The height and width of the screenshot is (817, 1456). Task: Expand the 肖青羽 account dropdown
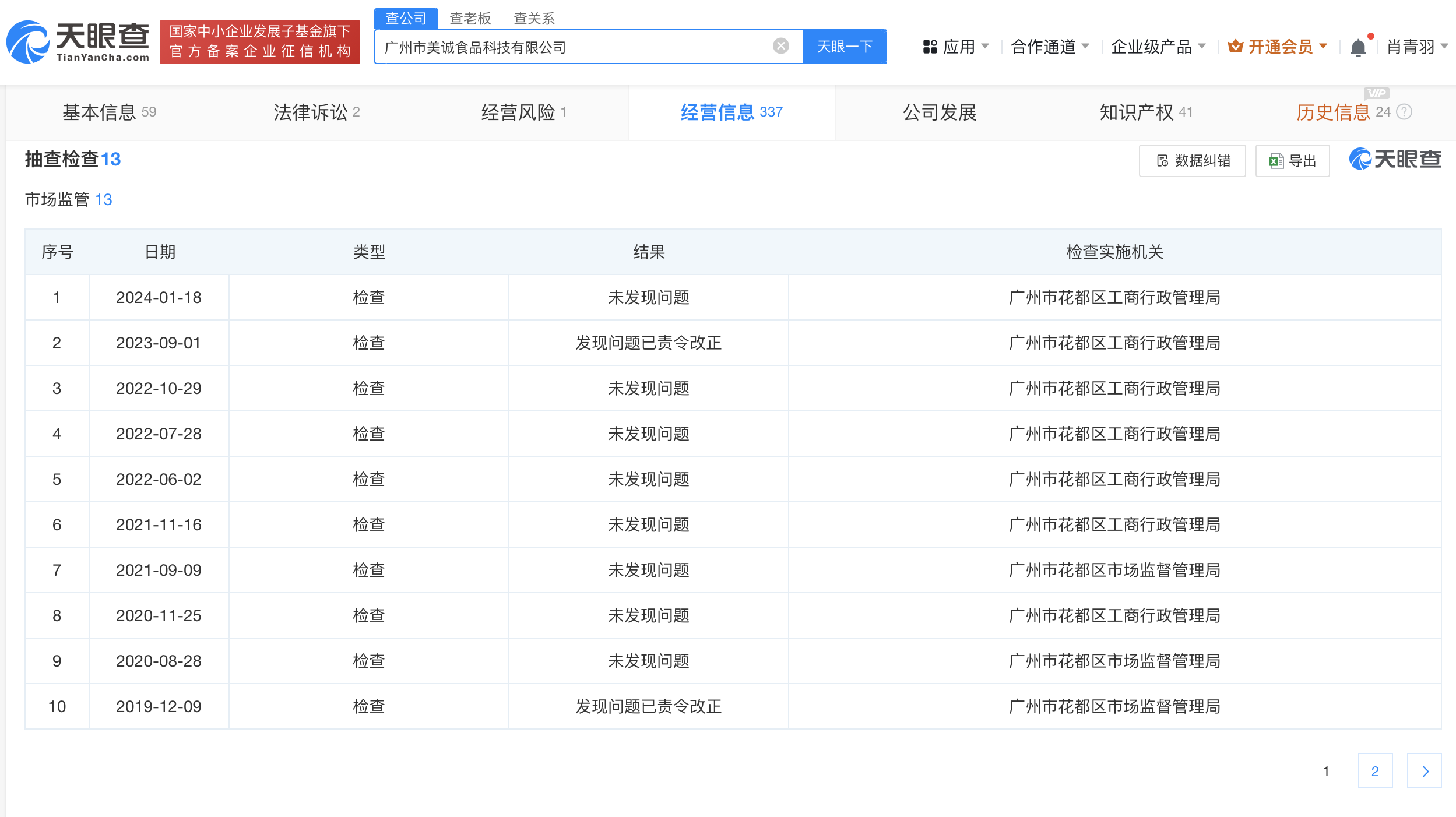[x=1420, y=47]
